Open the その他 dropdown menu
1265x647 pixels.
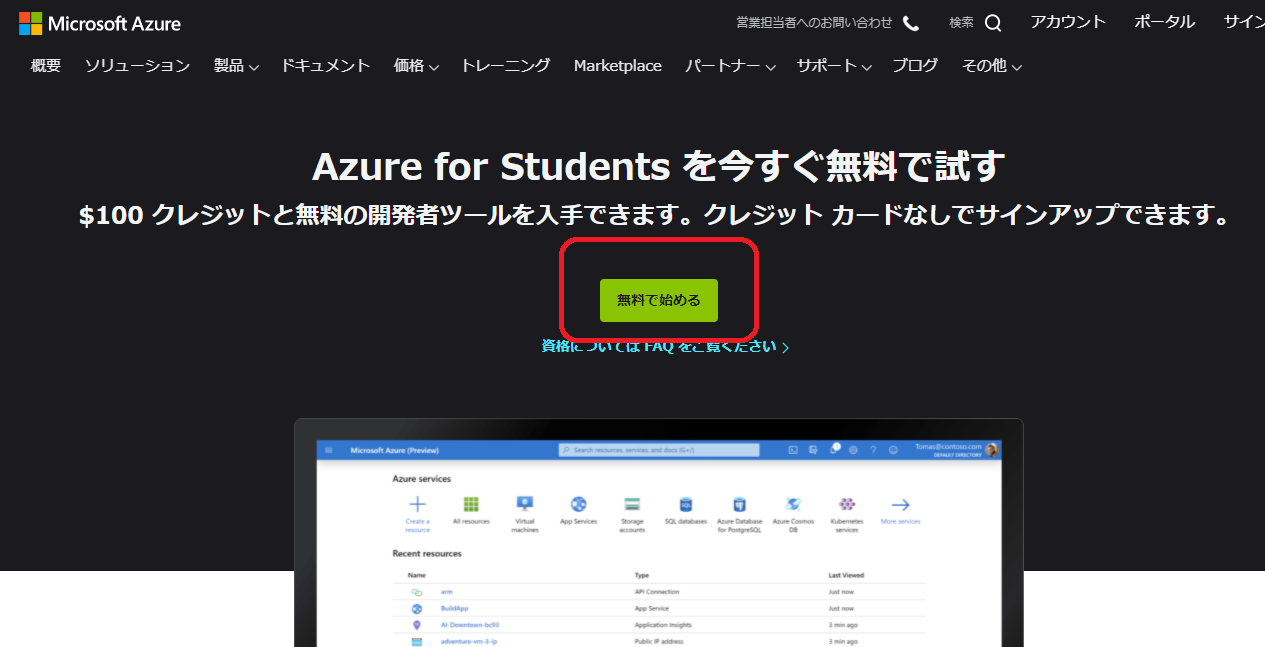992,66
